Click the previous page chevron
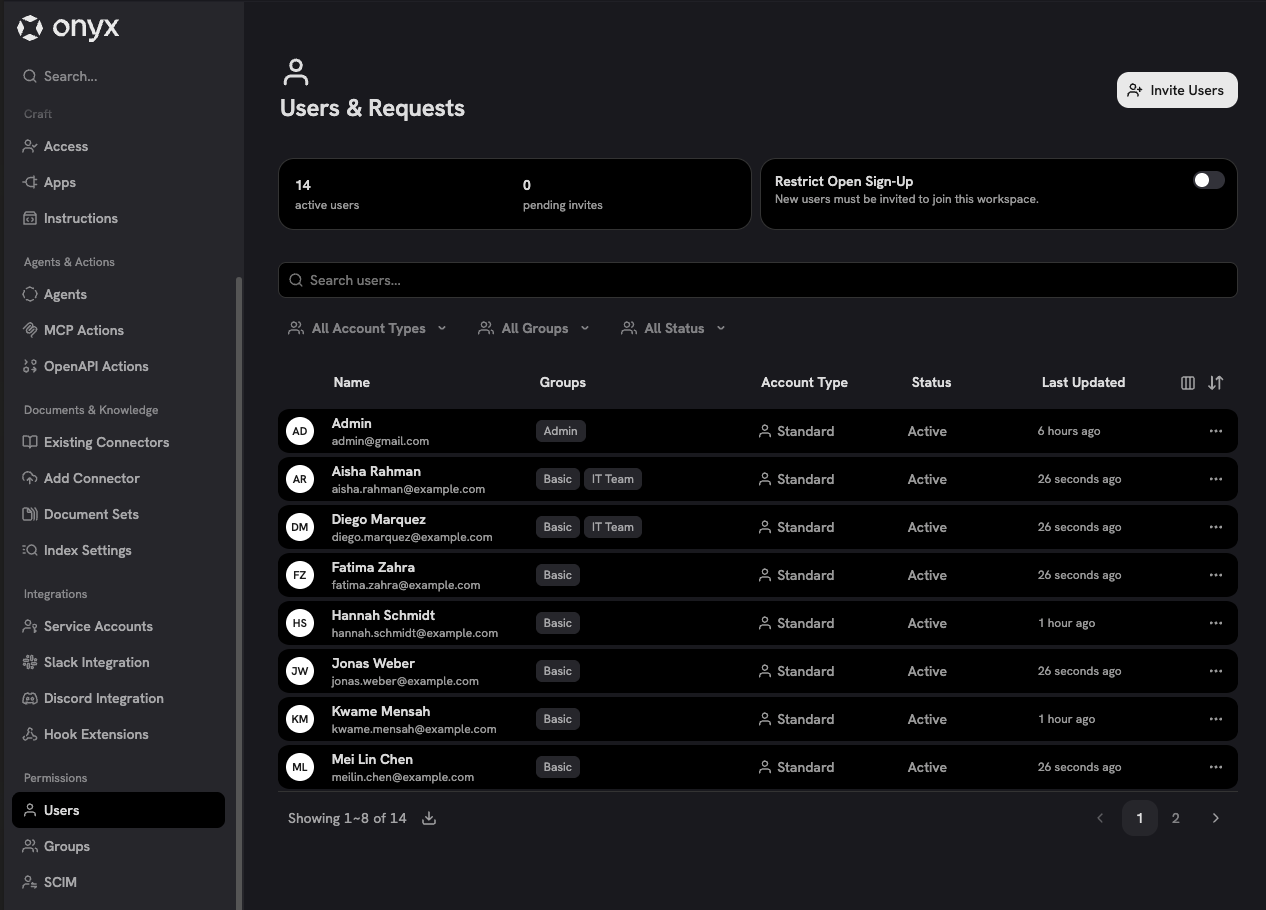1266x910 pixels. click(x=1100, y=818)
